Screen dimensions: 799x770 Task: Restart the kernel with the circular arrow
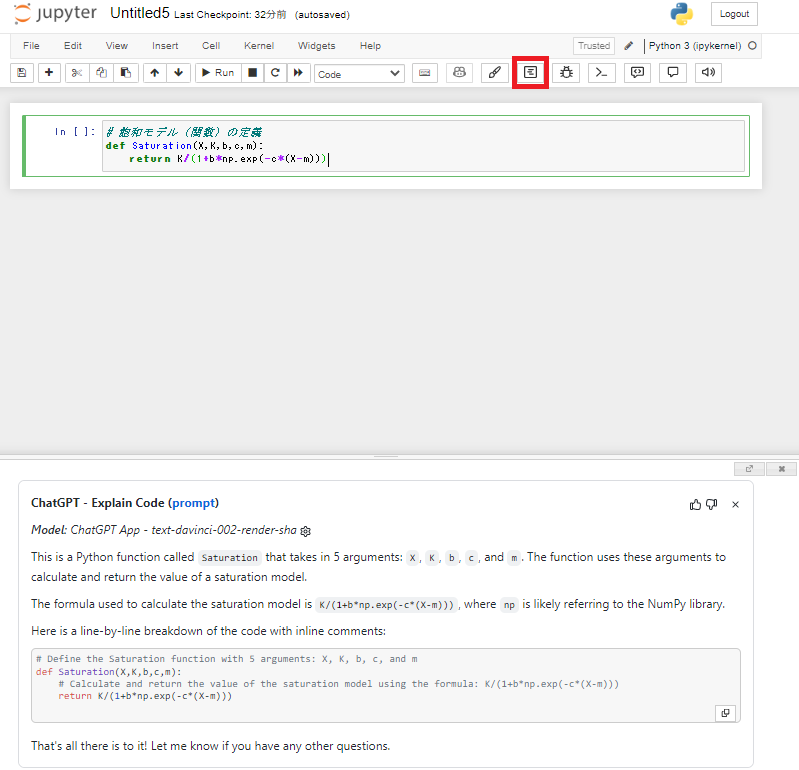point(274,73)
